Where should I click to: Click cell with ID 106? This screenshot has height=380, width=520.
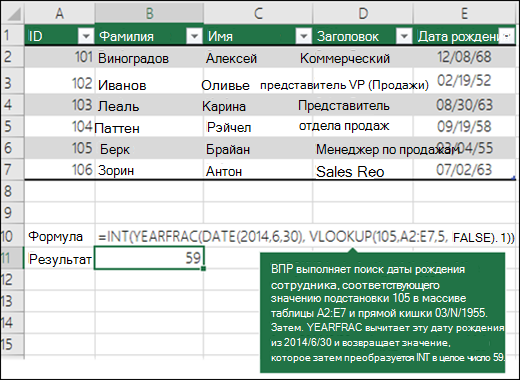click(60, 169)
